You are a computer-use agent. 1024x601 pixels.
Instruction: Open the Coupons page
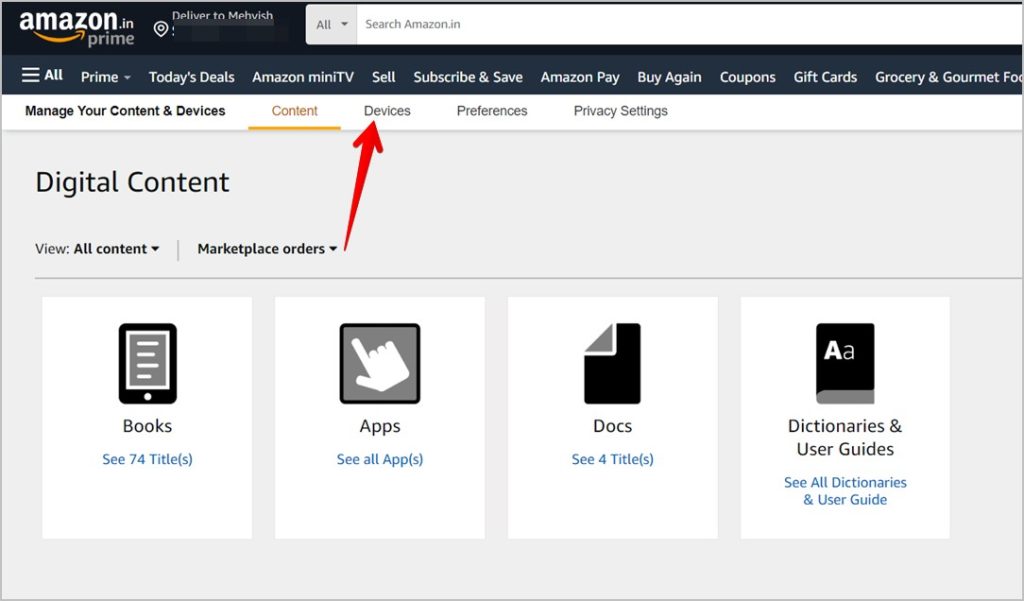coord(748,77)
